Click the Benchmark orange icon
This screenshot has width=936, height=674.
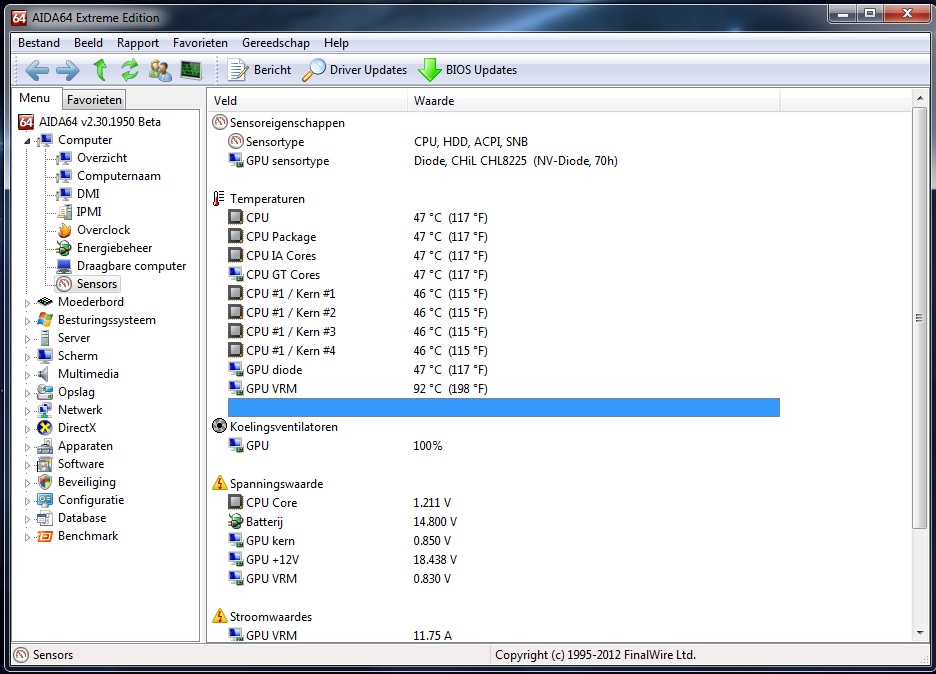point(45,536)
